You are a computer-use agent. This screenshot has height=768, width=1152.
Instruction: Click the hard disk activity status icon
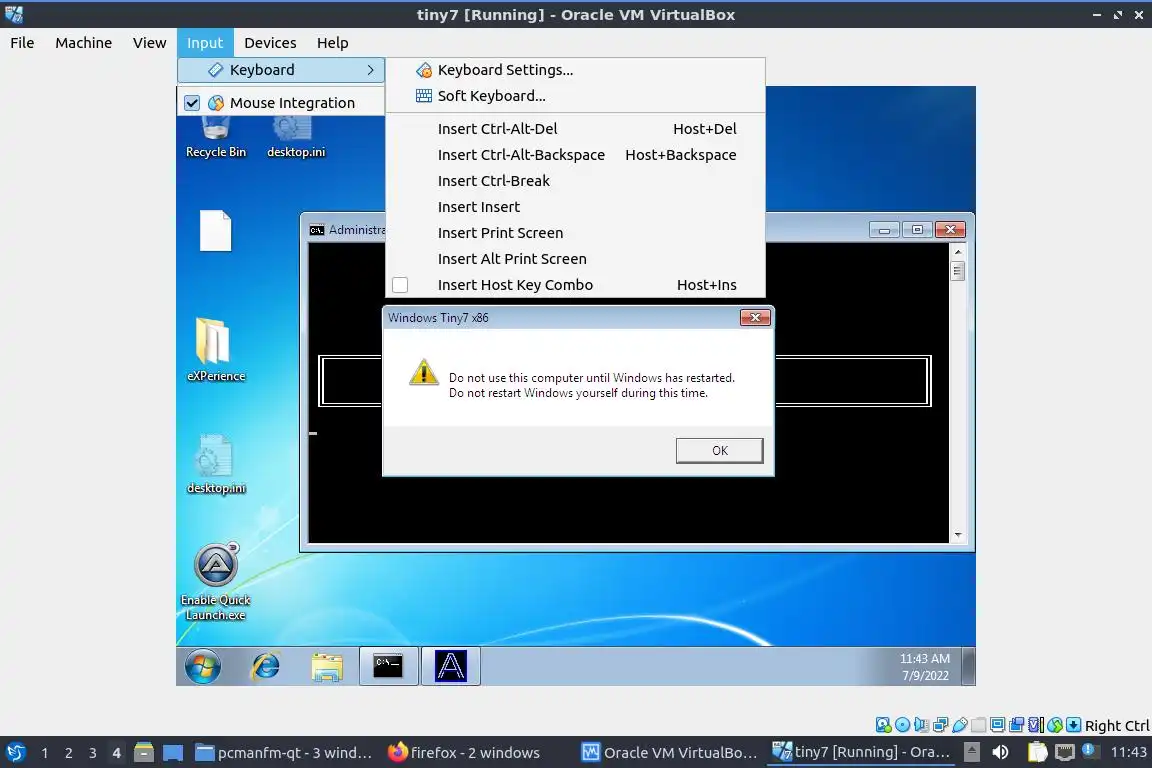coord(883,725)
